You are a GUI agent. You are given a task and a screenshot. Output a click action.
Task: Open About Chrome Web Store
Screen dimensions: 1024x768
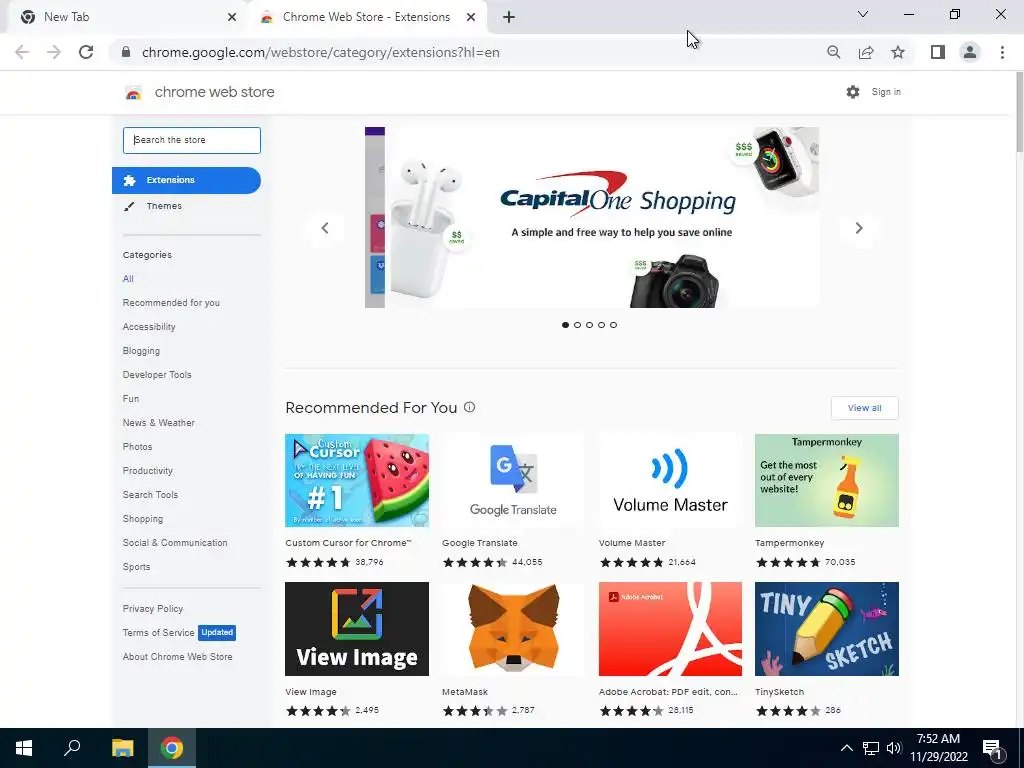[178, 657]
